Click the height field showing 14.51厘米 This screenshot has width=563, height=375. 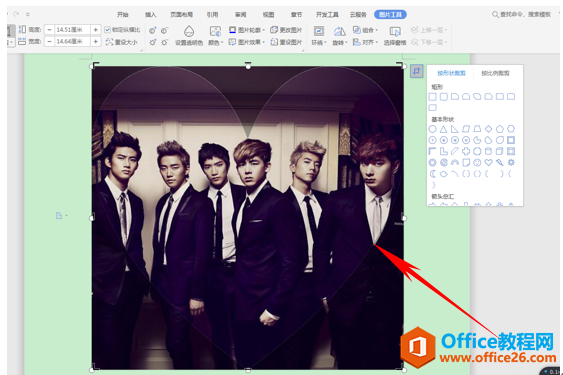73,30
